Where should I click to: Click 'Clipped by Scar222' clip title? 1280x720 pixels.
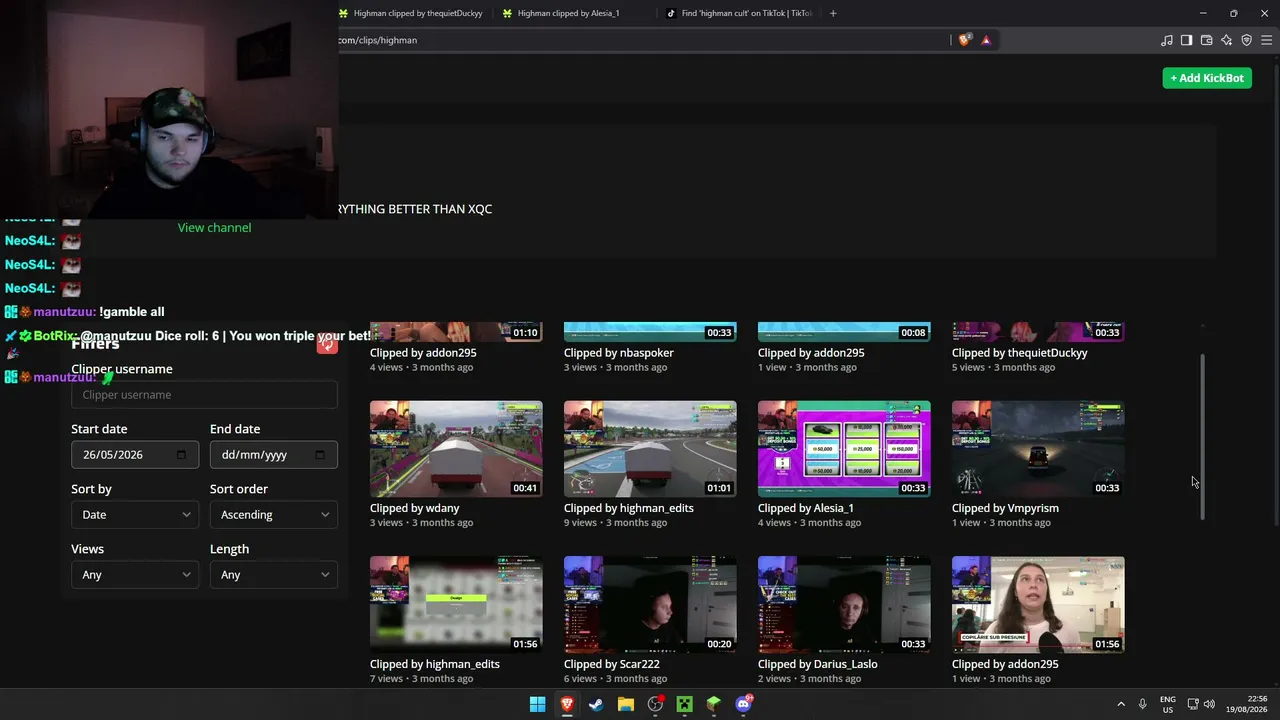click(x=612, y=664)
